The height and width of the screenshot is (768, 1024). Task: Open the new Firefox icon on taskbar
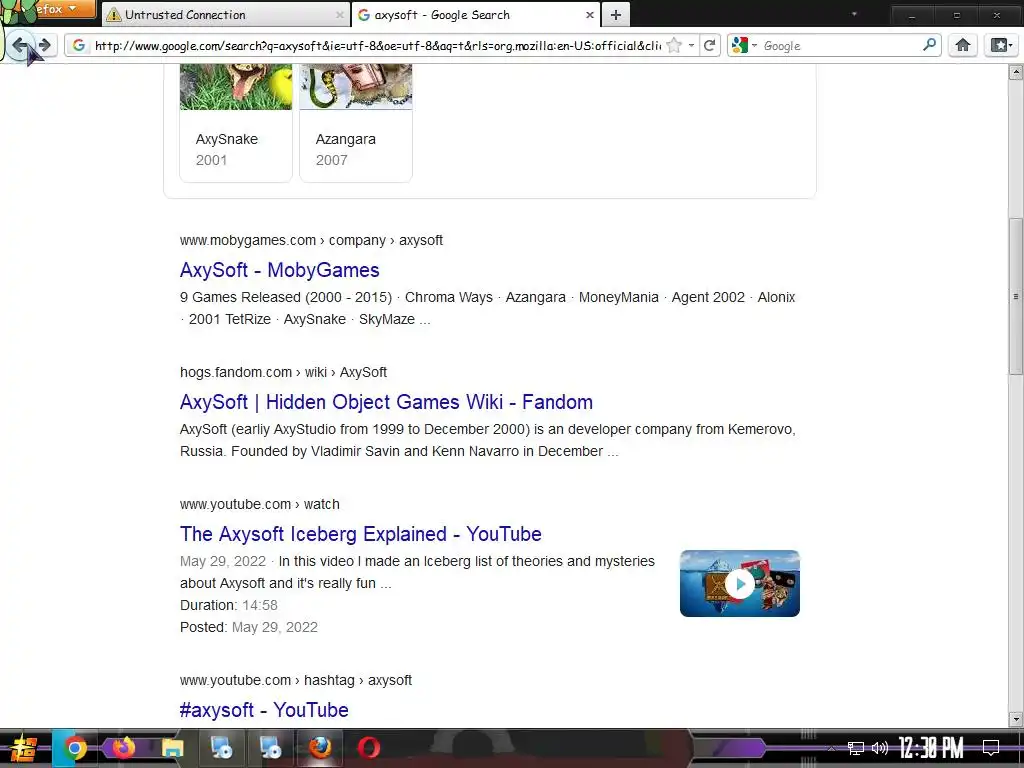[123, 748]
